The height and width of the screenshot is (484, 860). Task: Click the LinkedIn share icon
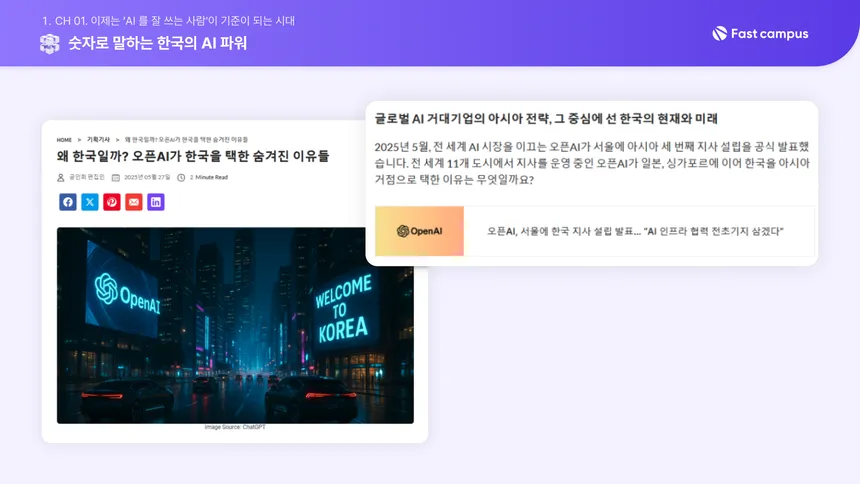coord(156,202)
